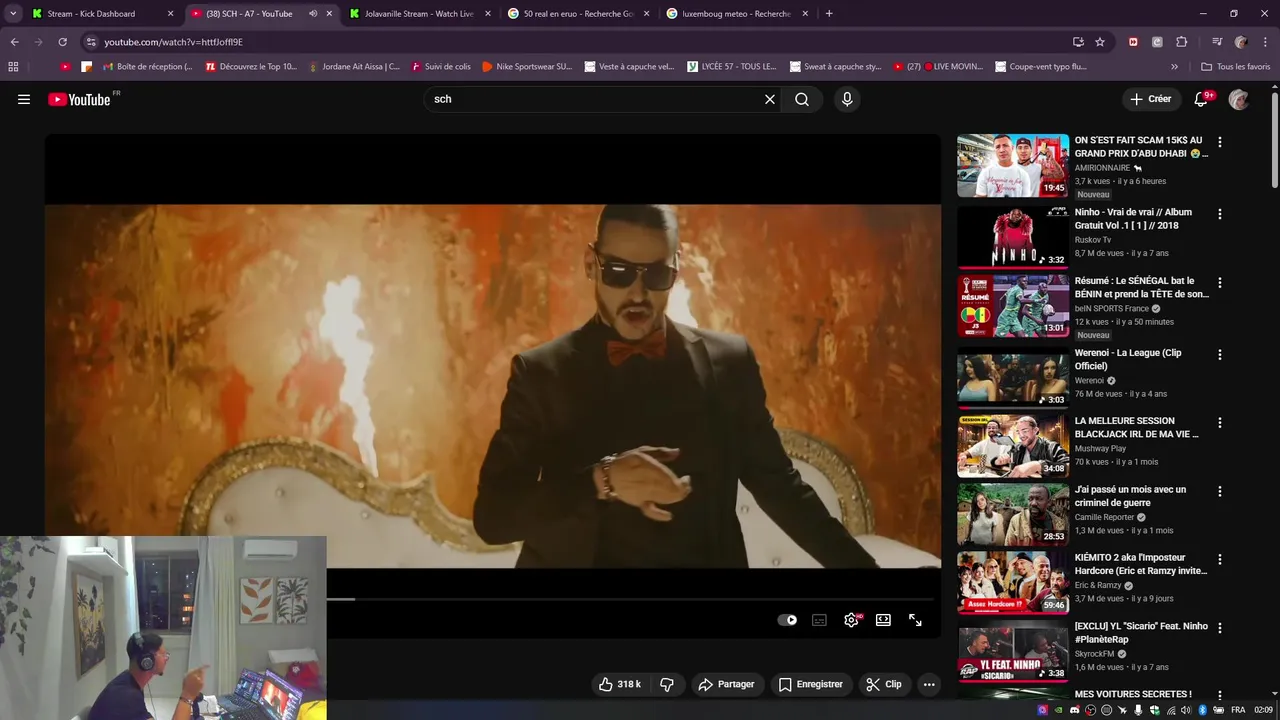Viewport: 1280px width, 720px height.
Task: Open the Créer dropdown
Action: [1151, 99]
